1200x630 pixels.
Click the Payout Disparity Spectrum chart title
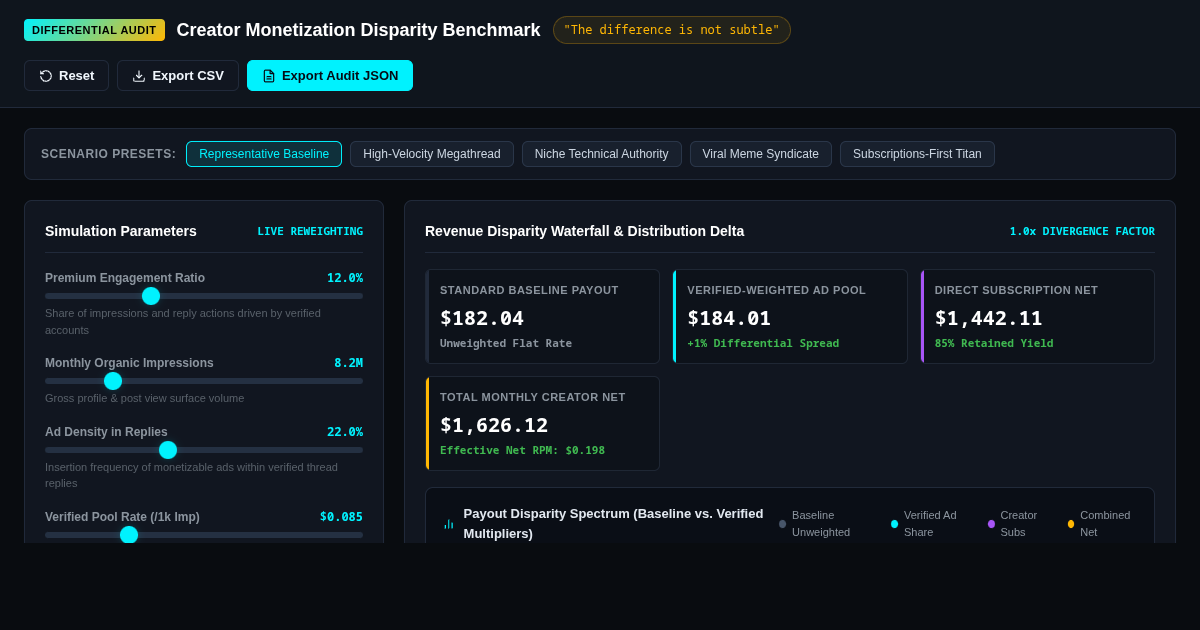(x=613, y=523)
